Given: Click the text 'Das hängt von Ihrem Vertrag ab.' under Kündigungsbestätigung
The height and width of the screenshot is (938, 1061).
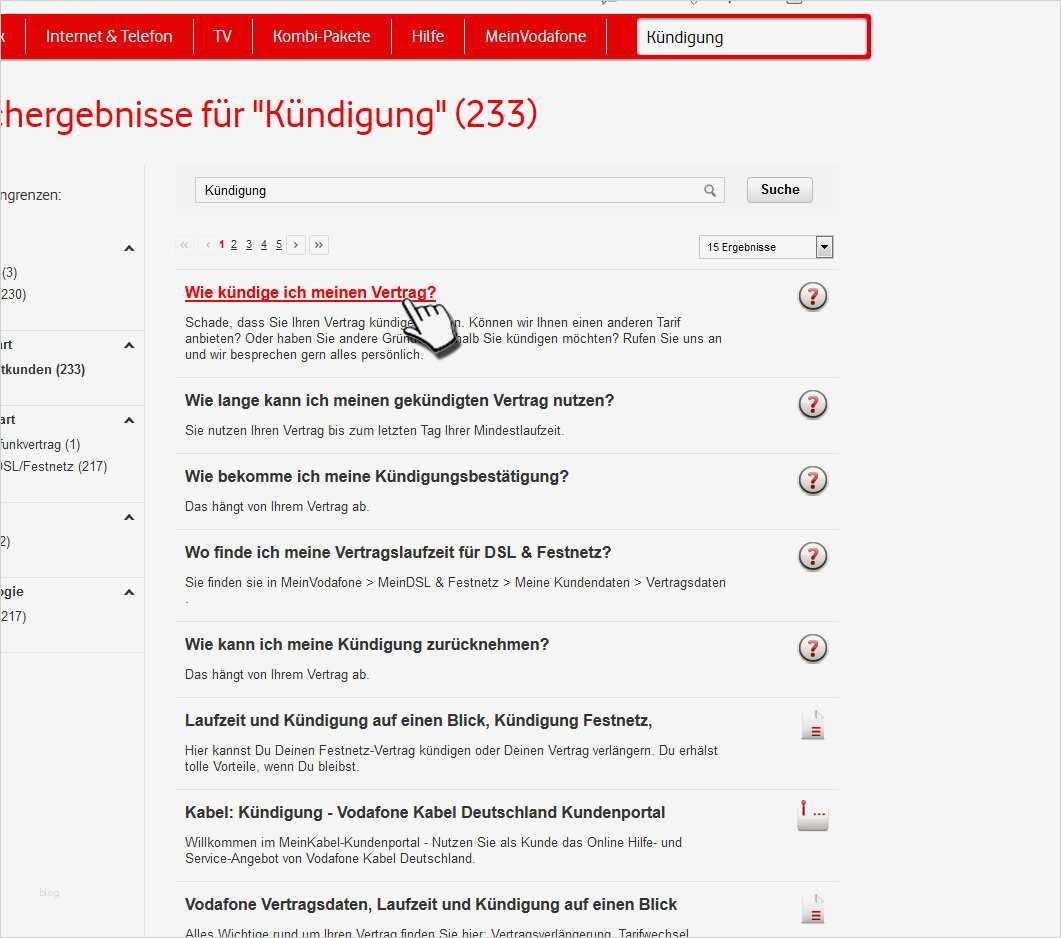Looking at the screenshot, I should click(x=277, y=506).
